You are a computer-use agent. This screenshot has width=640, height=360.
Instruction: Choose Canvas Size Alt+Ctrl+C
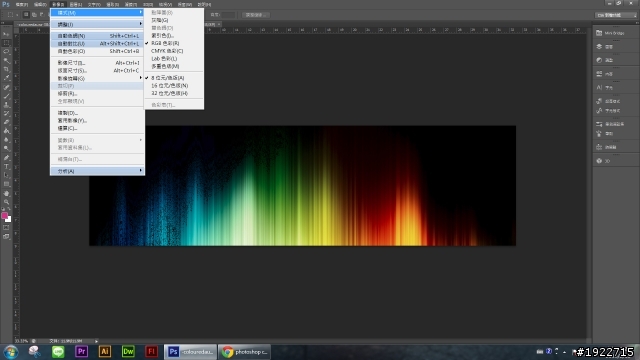[x=98, y=71]
